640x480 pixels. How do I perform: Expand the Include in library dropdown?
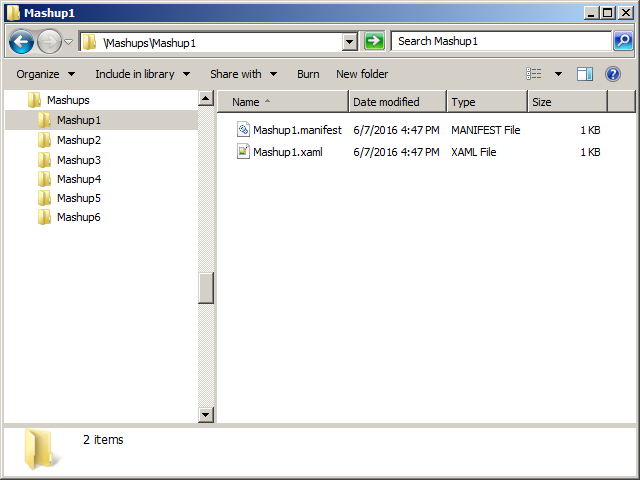click(142, 74)
